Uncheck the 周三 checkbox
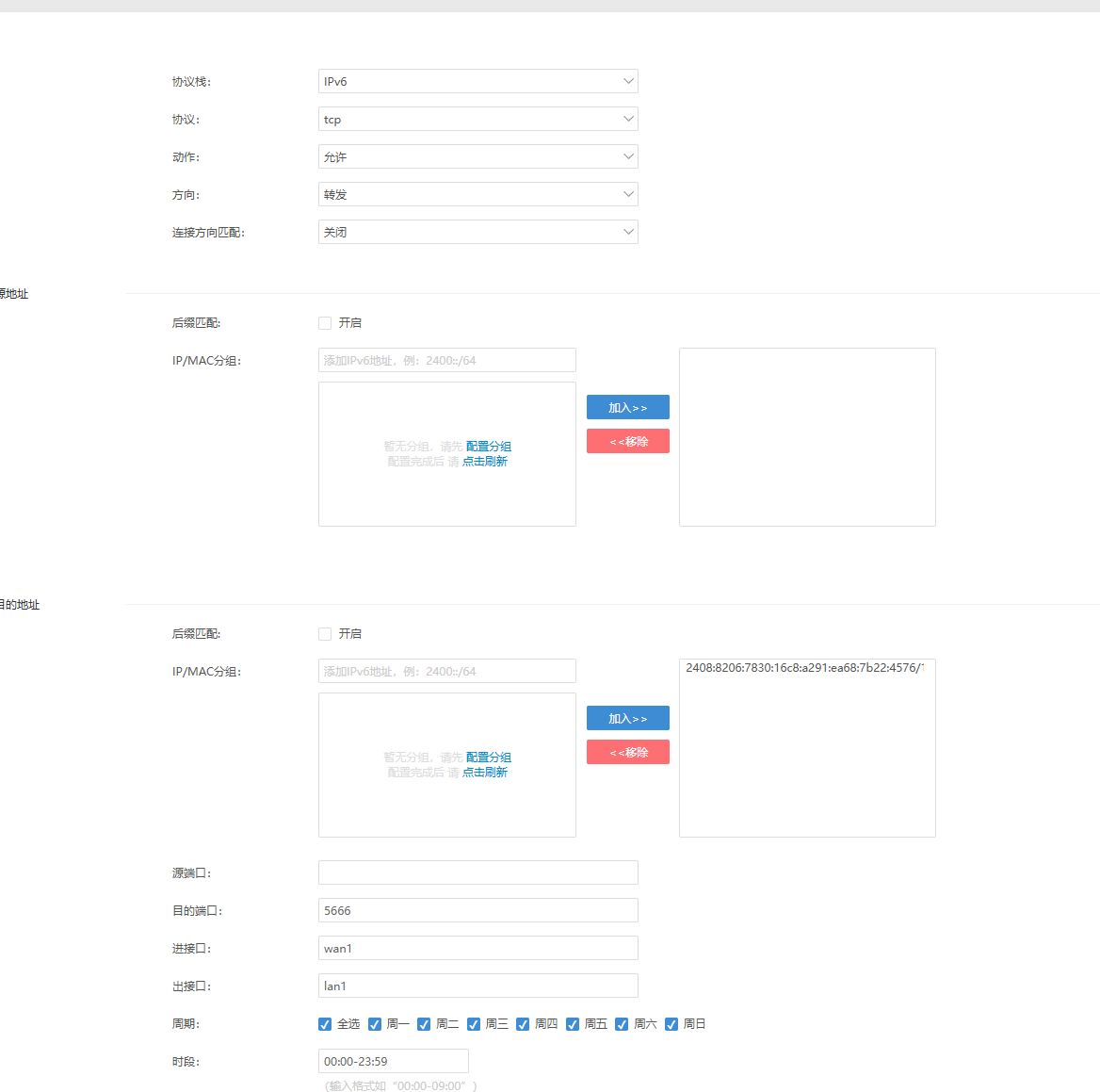 [x=474, y=1024]
